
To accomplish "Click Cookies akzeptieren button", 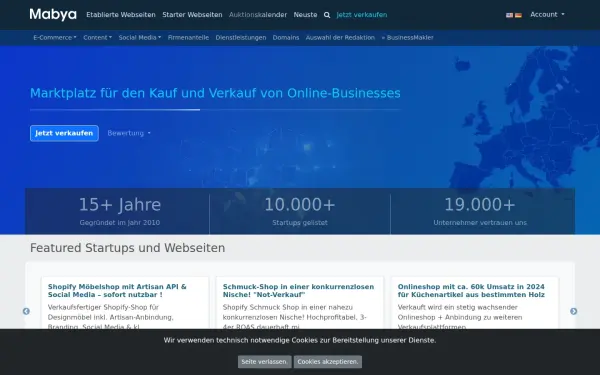I will point(328,362).
